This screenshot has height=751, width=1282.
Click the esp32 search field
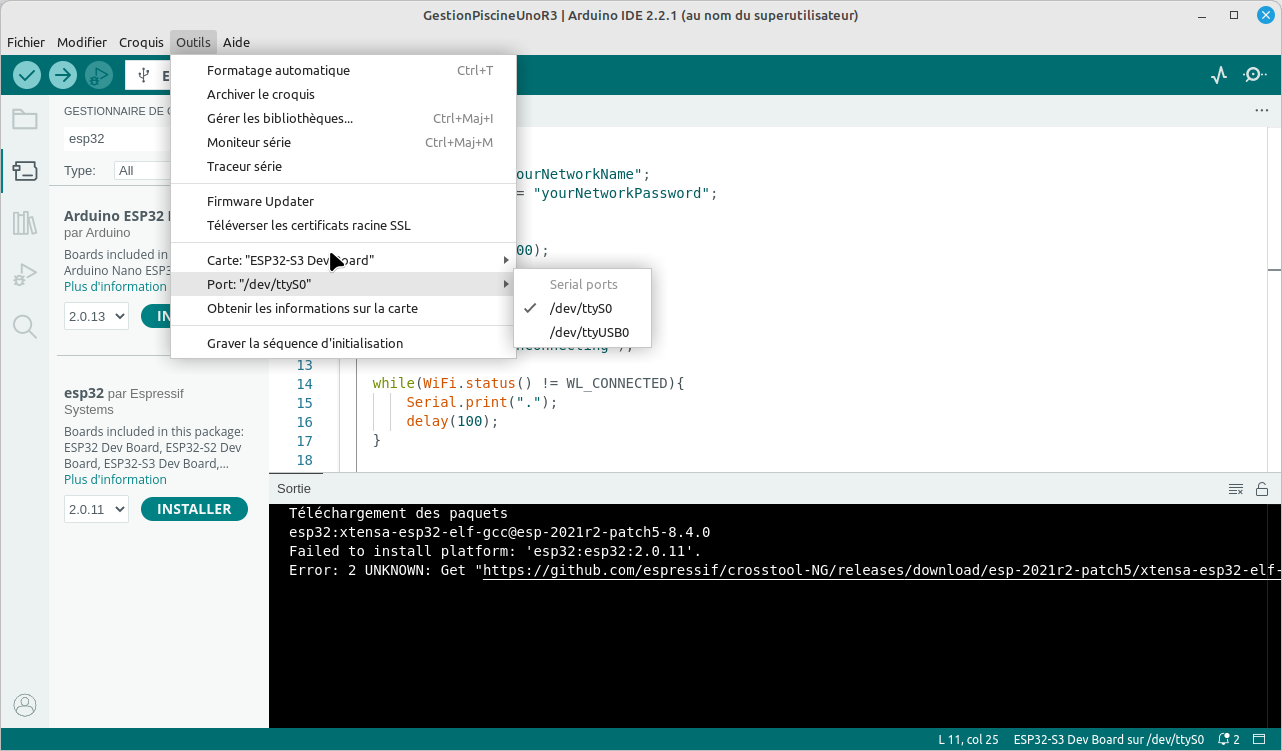[115, 139]
